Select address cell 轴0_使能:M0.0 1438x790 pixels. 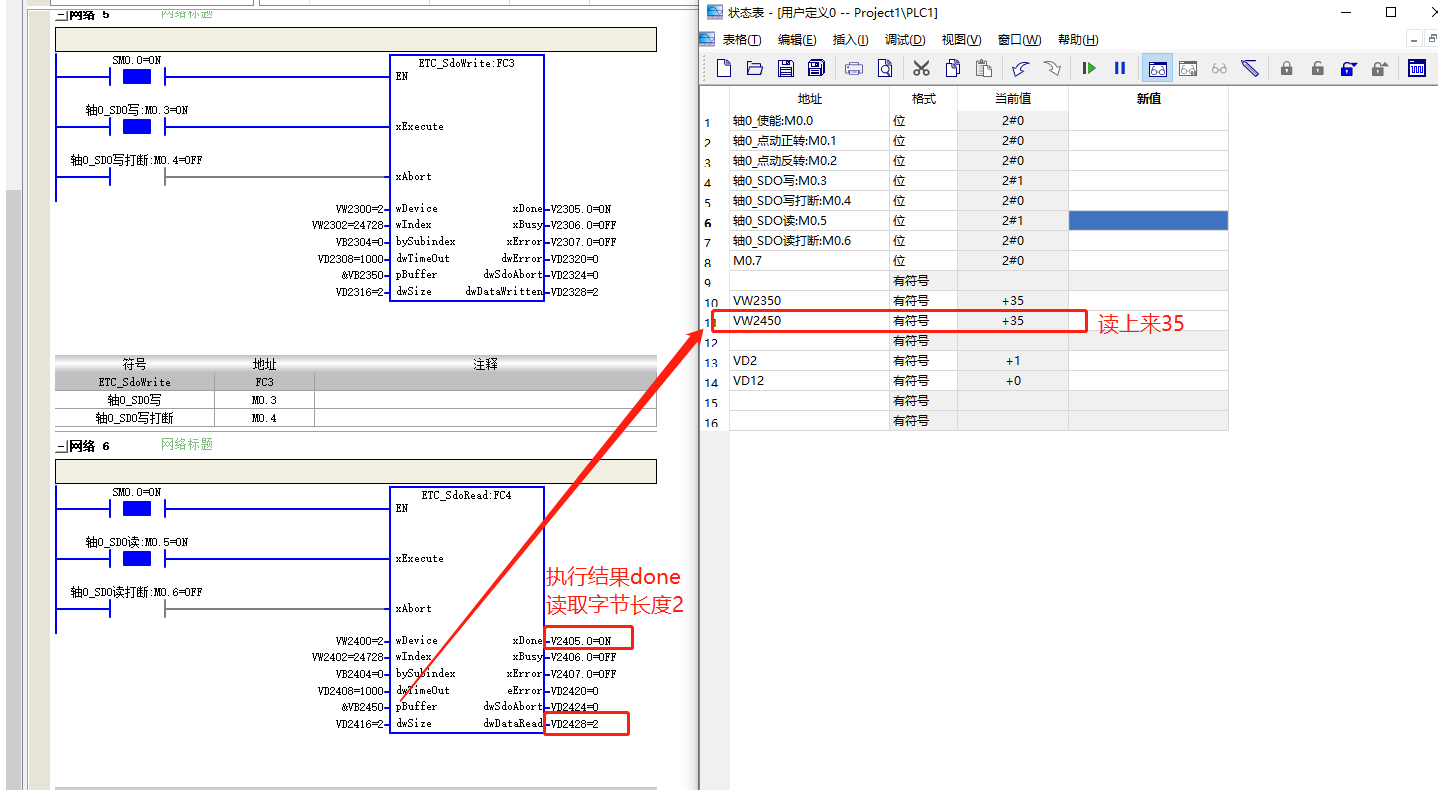809,121
